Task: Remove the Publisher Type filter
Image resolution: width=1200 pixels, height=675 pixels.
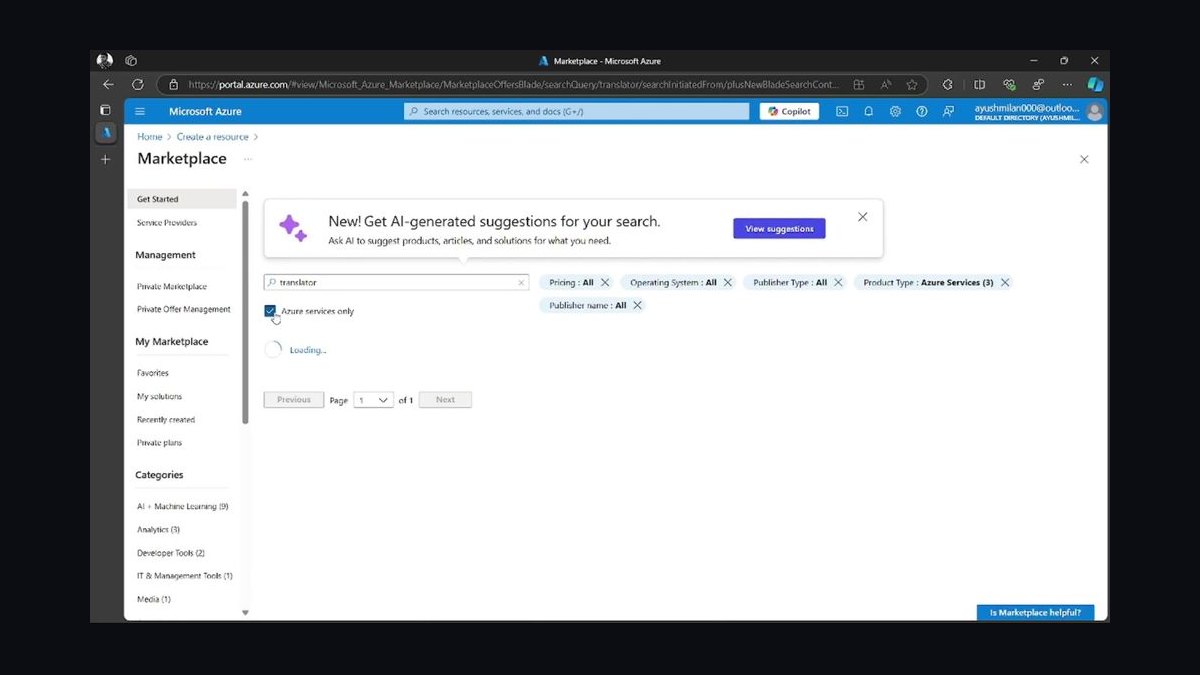Action: click(x=838, y=283)
